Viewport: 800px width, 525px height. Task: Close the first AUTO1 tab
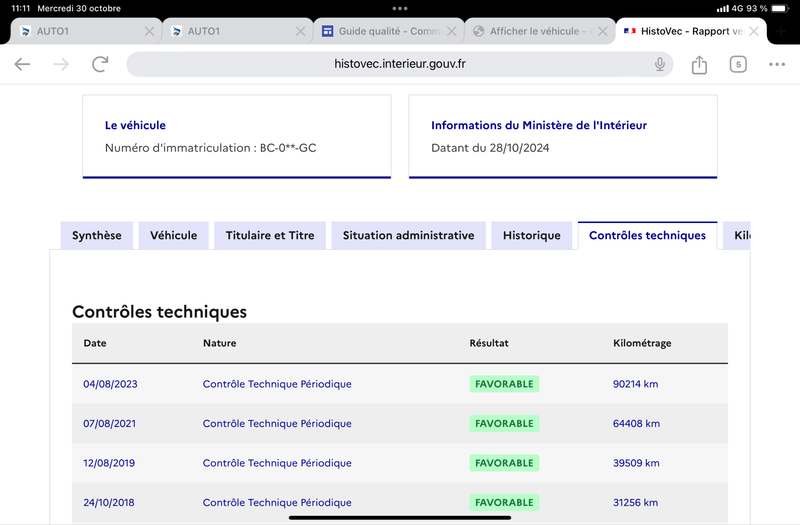tap(149, 31)
